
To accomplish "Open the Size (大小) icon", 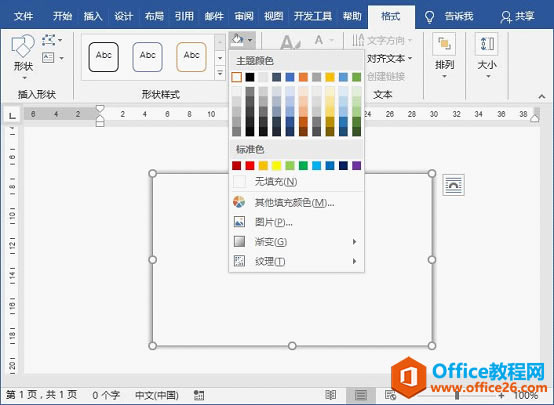I will click(487, 44).
